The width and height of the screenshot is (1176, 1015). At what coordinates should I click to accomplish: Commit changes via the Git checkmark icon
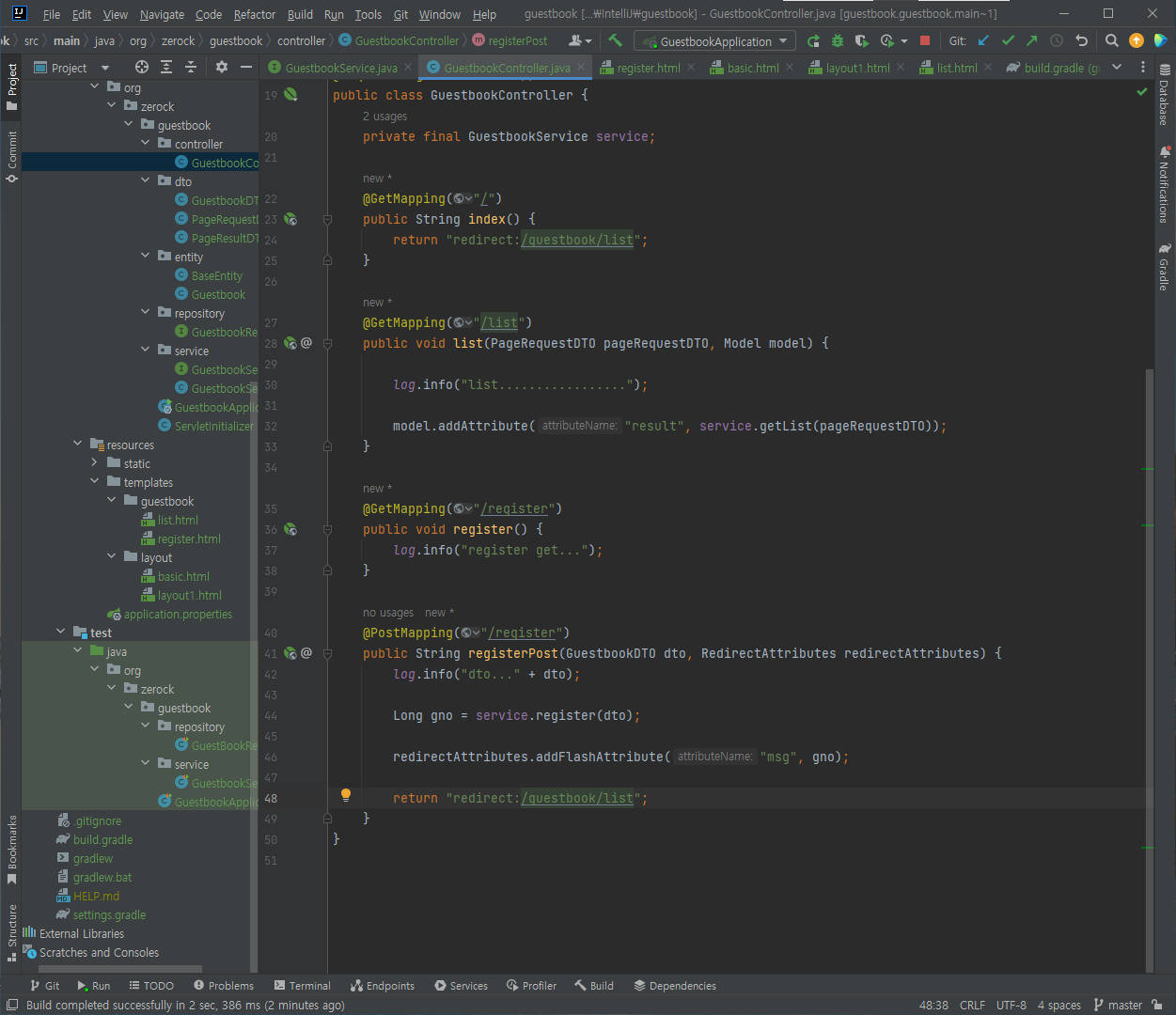(x=1008, y=40)
